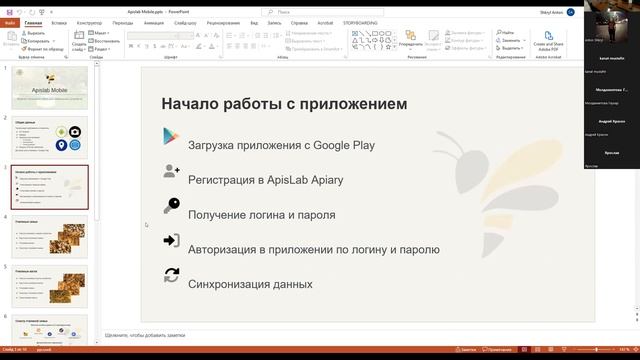Switch to the Вставка ribbon tab
The height and width of the screenshot is (360, 640).
pos(59,23)
